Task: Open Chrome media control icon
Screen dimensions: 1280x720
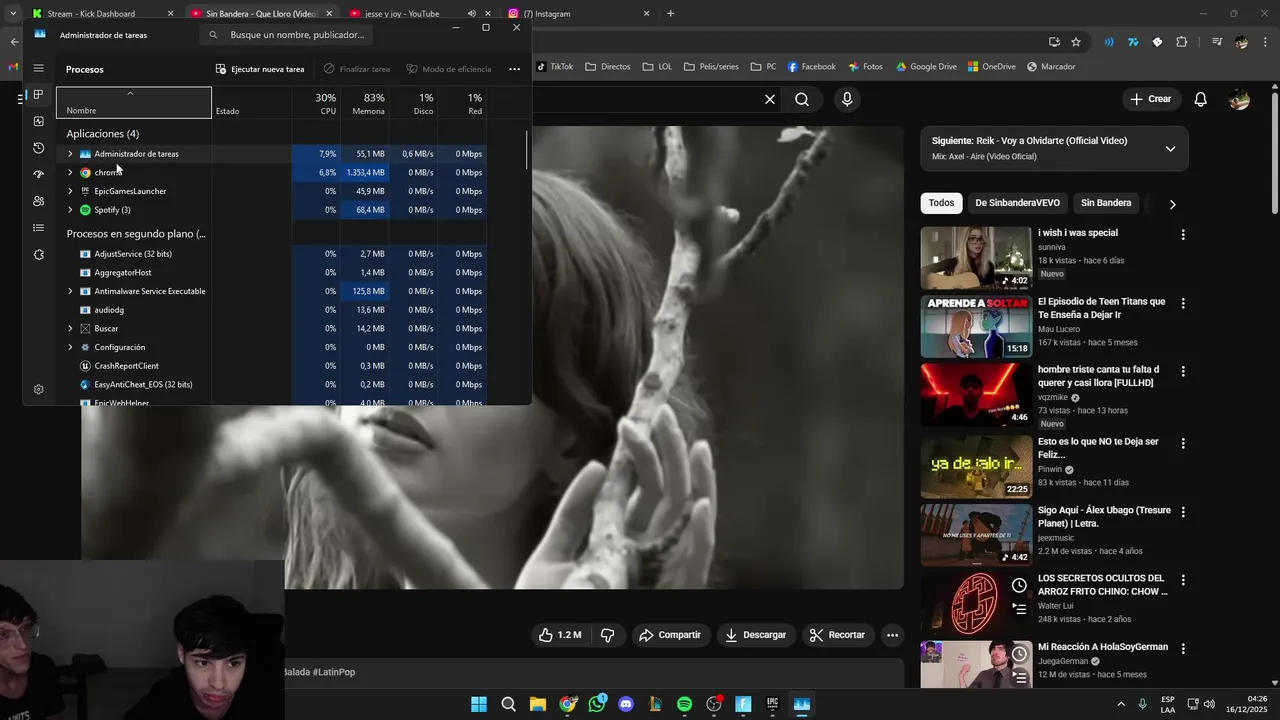Action: [1216, 42]
